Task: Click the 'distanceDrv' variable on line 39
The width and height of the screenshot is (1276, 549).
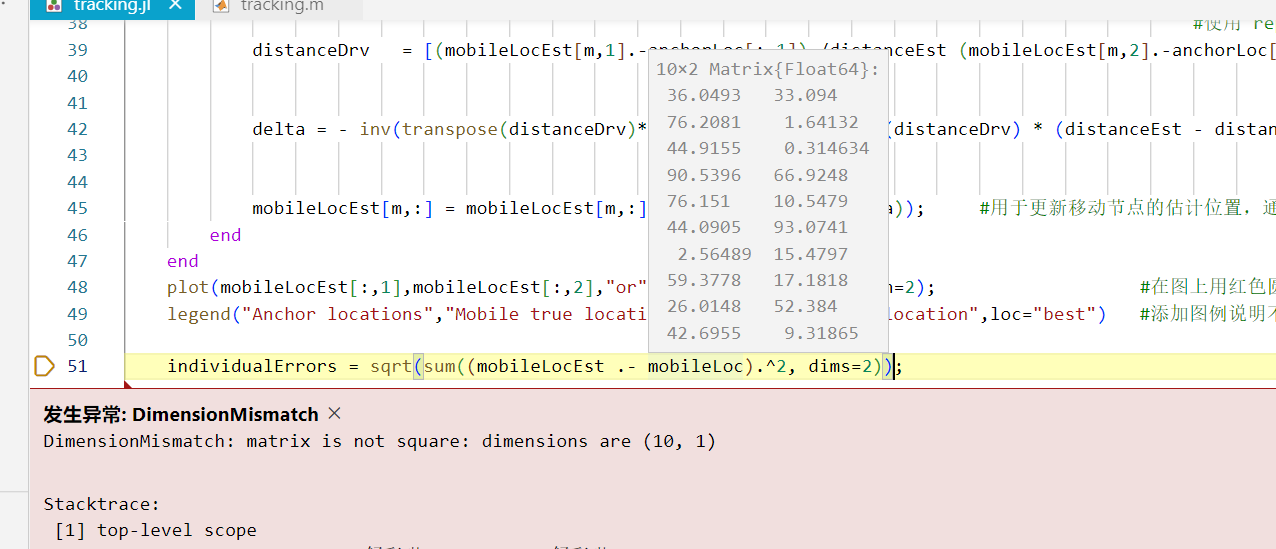Action: tap(311, 50)
